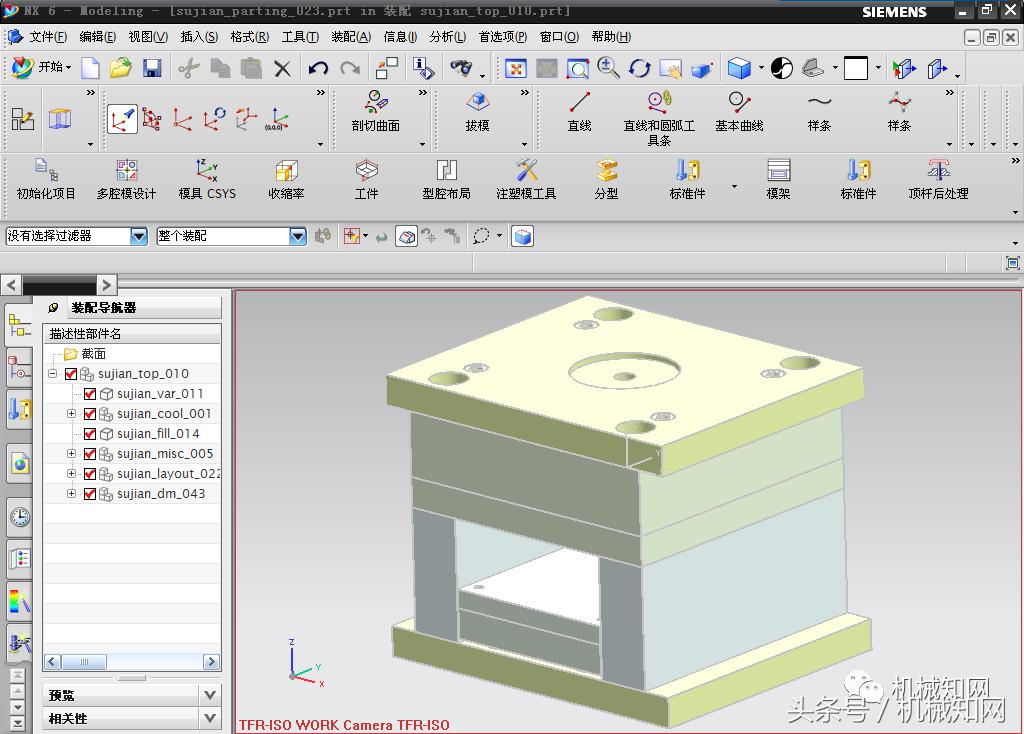Click the Save disk icon
Viewport: 1024px width, 734px height.
(x=152, y=68)
